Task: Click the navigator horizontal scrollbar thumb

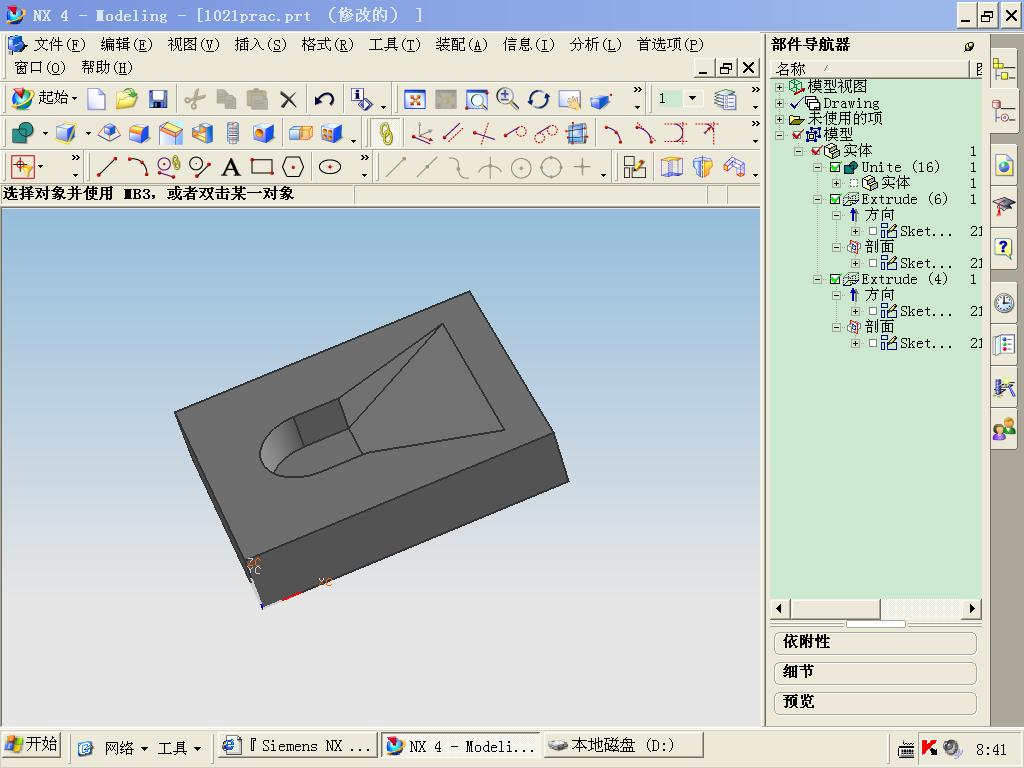Action: pyautogui.click(x=835, y=609)
